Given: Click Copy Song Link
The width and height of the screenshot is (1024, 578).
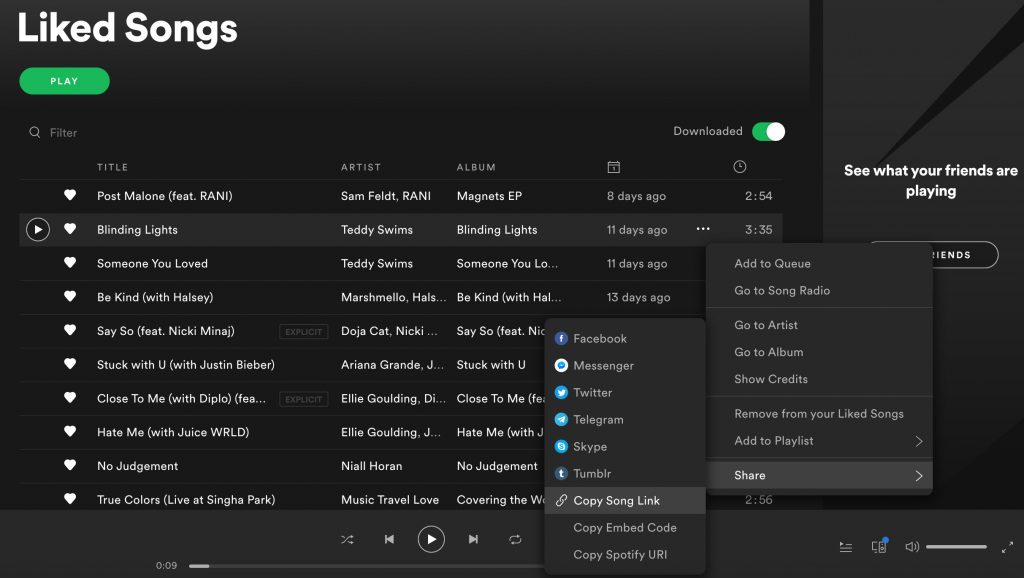Looking at the screenshot, I should (625, 500).
